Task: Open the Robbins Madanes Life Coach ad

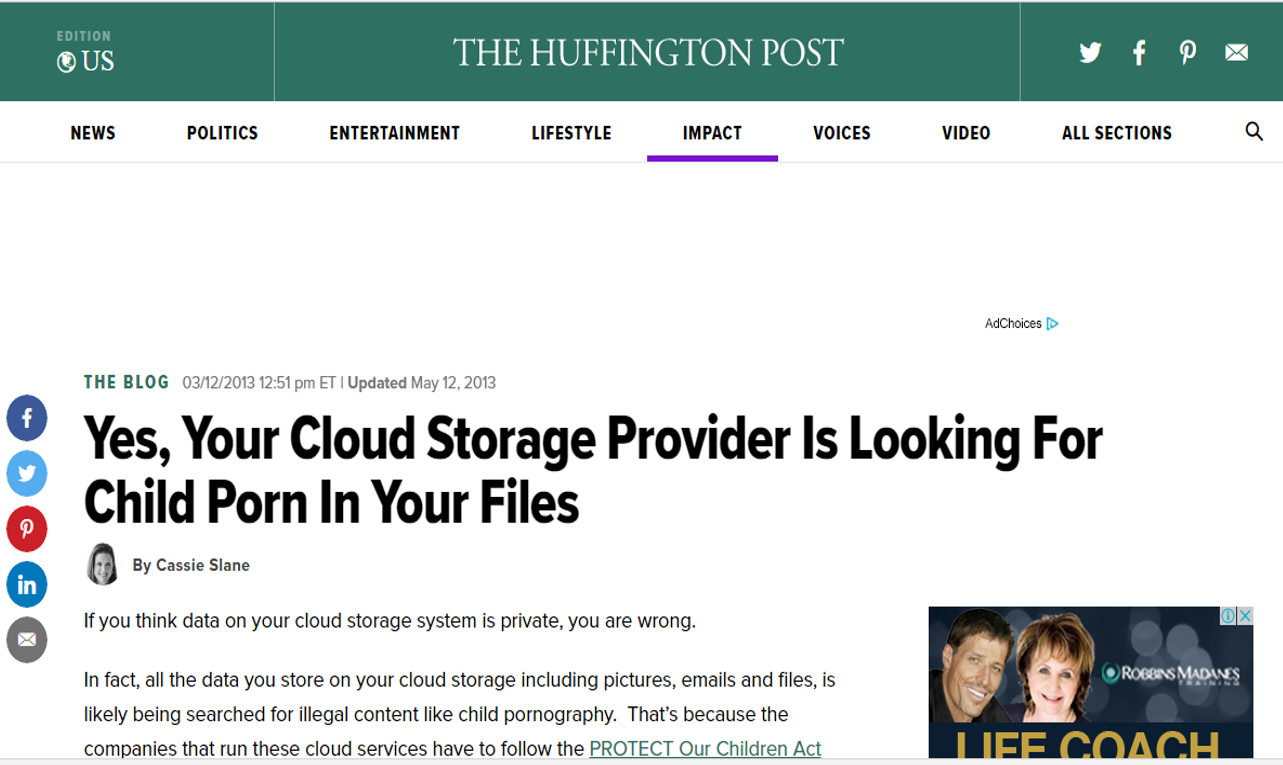Action: pos(1090,682)
